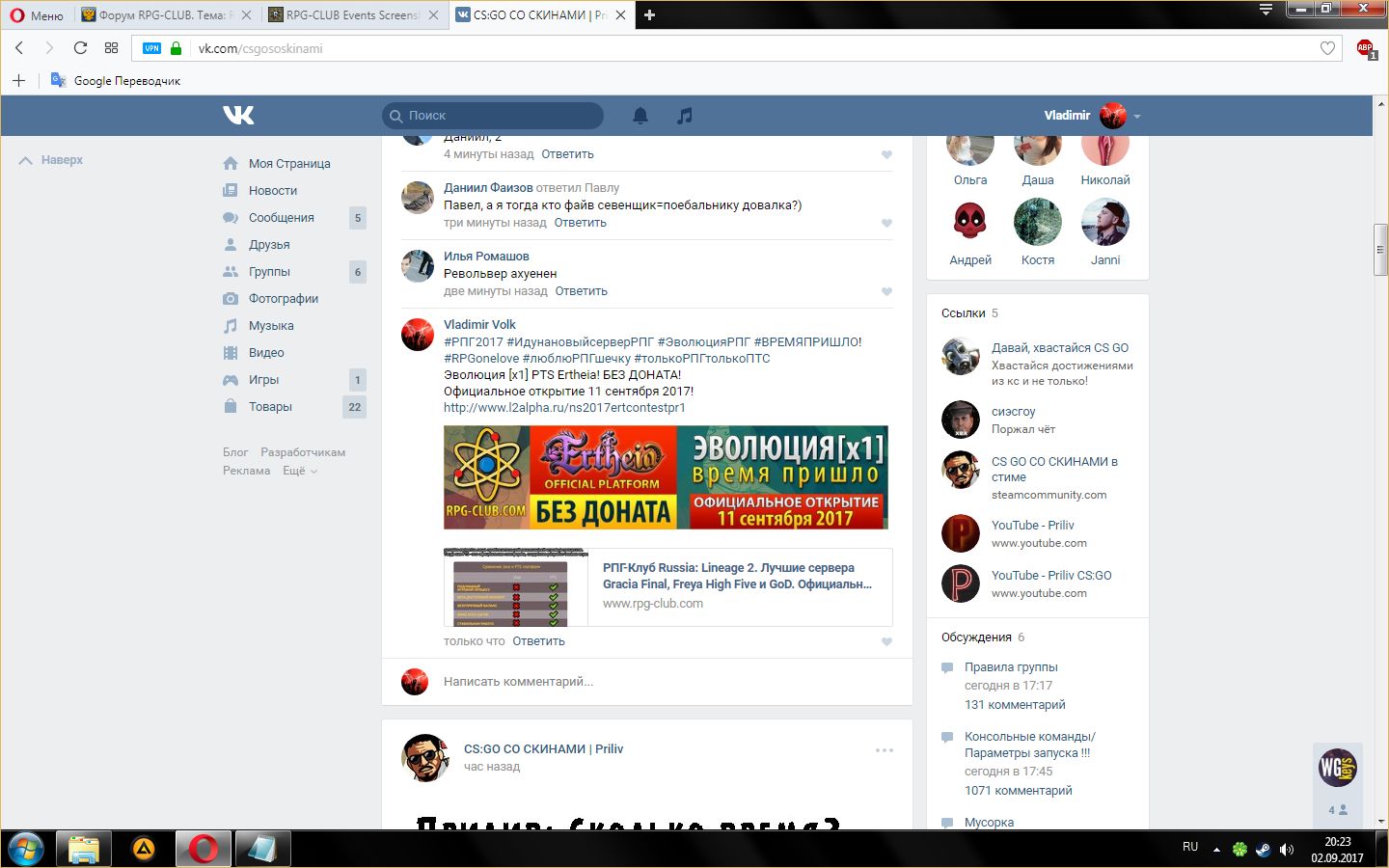Like Илья Ромашов's comment
Screen dimensions: 1389x868
click(x=886, y=291)
